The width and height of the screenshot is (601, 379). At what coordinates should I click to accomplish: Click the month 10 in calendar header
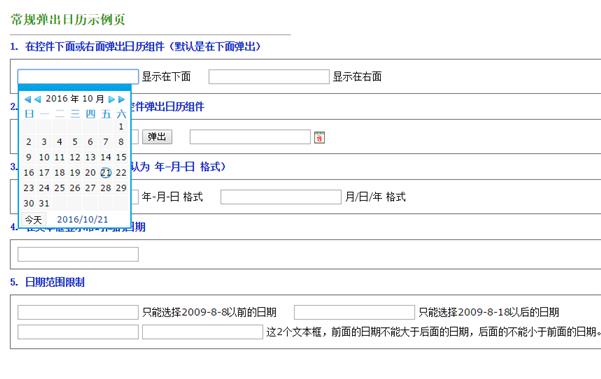coord(88,99)
